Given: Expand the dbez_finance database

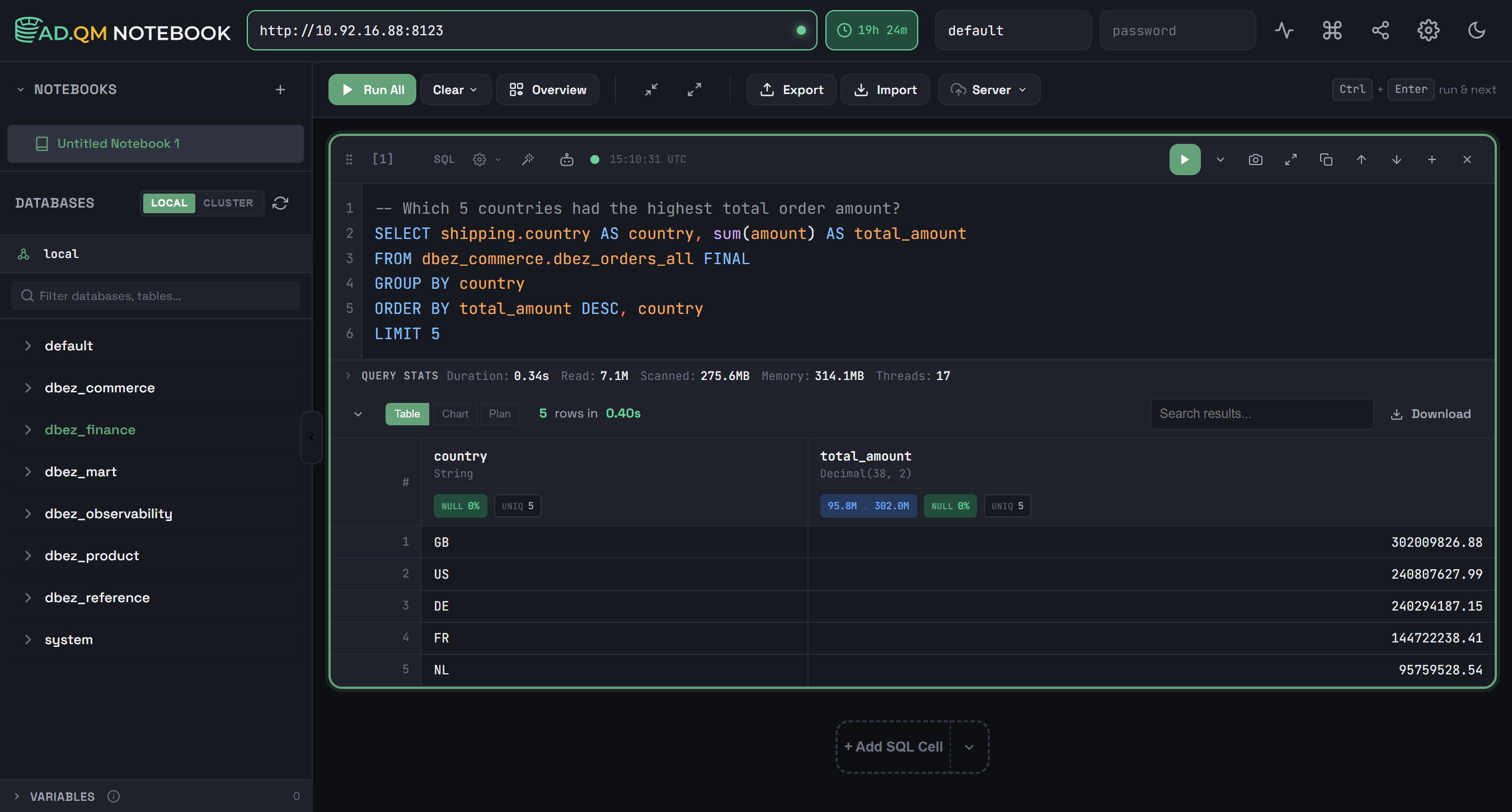Looking at the screenshot, I should click(27, 430).
